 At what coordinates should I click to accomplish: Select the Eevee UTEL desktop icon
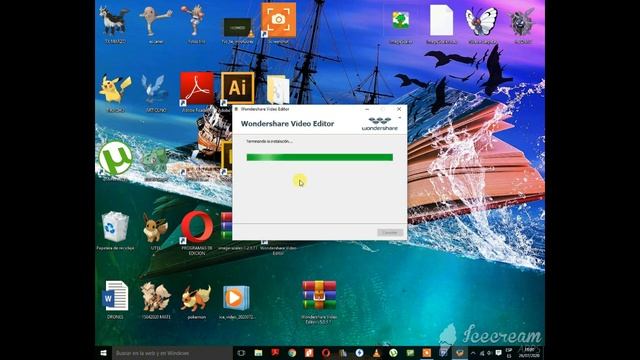156,228
